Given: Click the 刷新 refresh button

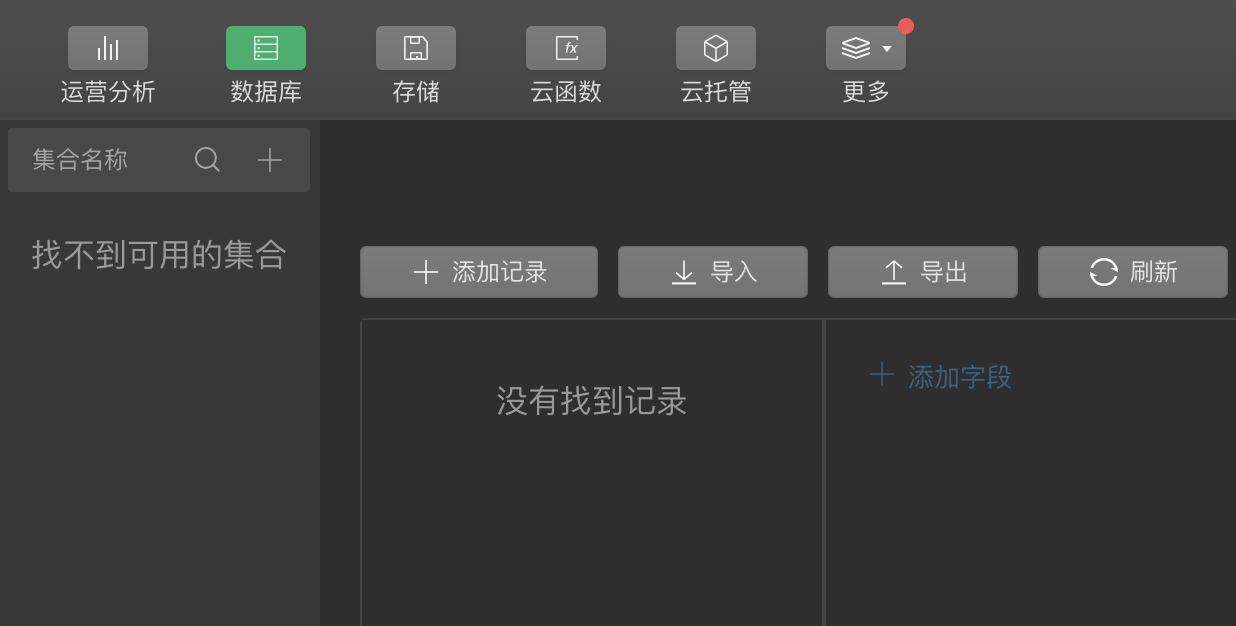Looking at the screenshot, I should [1133, 272].
